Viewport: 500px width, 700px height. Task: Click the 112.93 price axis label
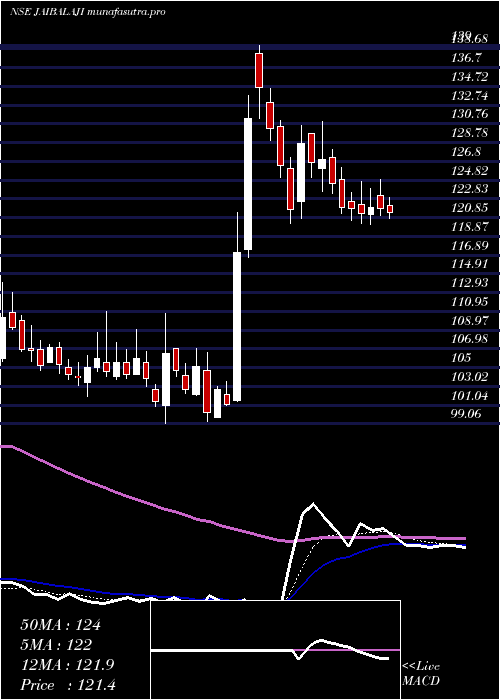click(x=470, y=283)
